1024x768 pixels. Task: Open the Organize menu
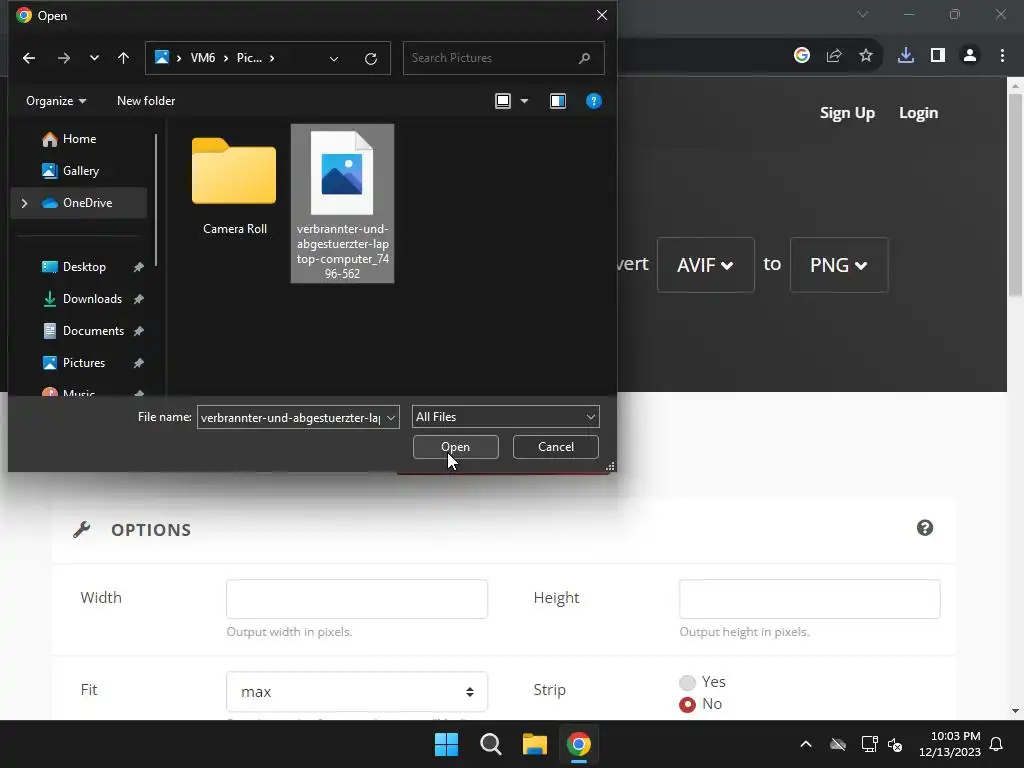pyautogui.click(x=56, y=101)
